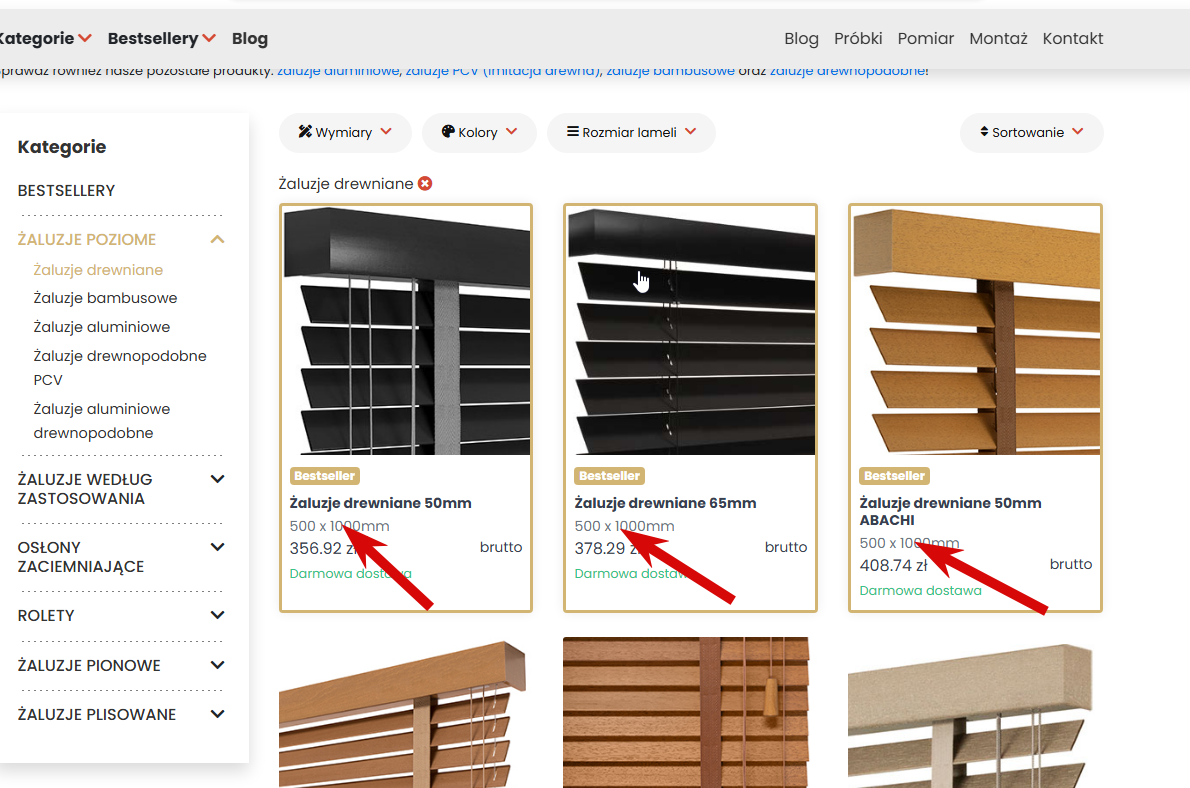Open the bold Blog menu item

click(250, 39)
